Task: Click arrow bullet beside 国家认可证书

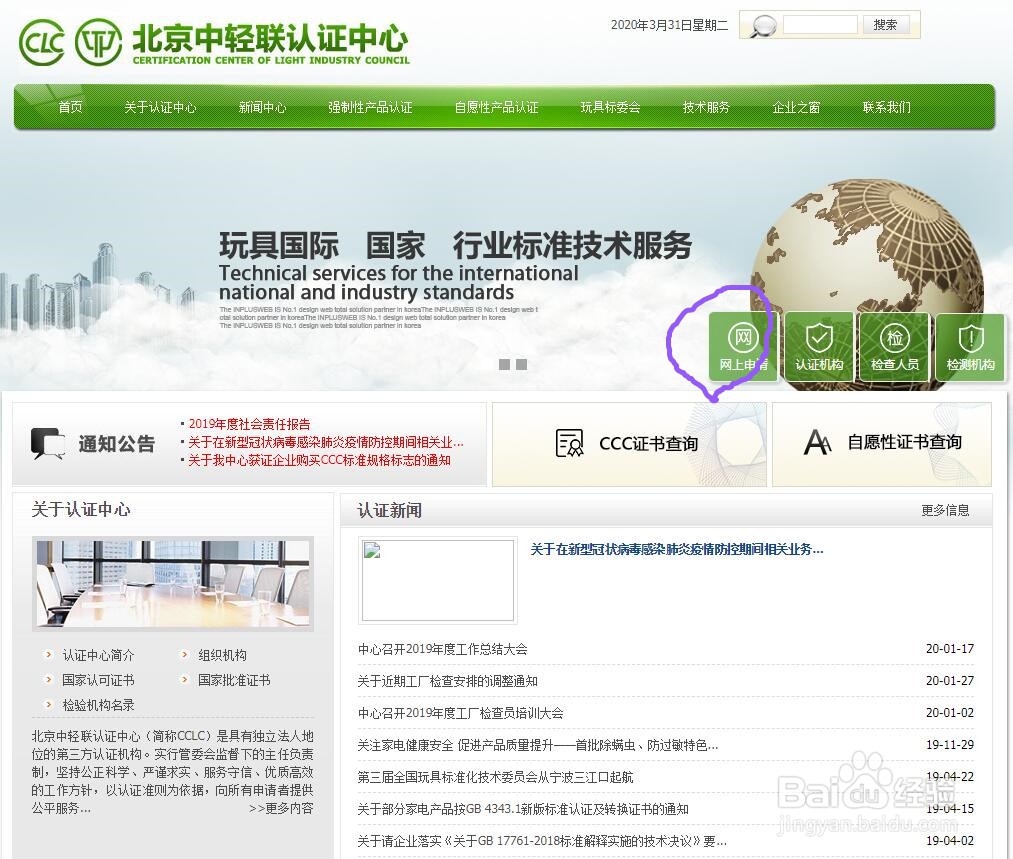Action: click(48, 679)
